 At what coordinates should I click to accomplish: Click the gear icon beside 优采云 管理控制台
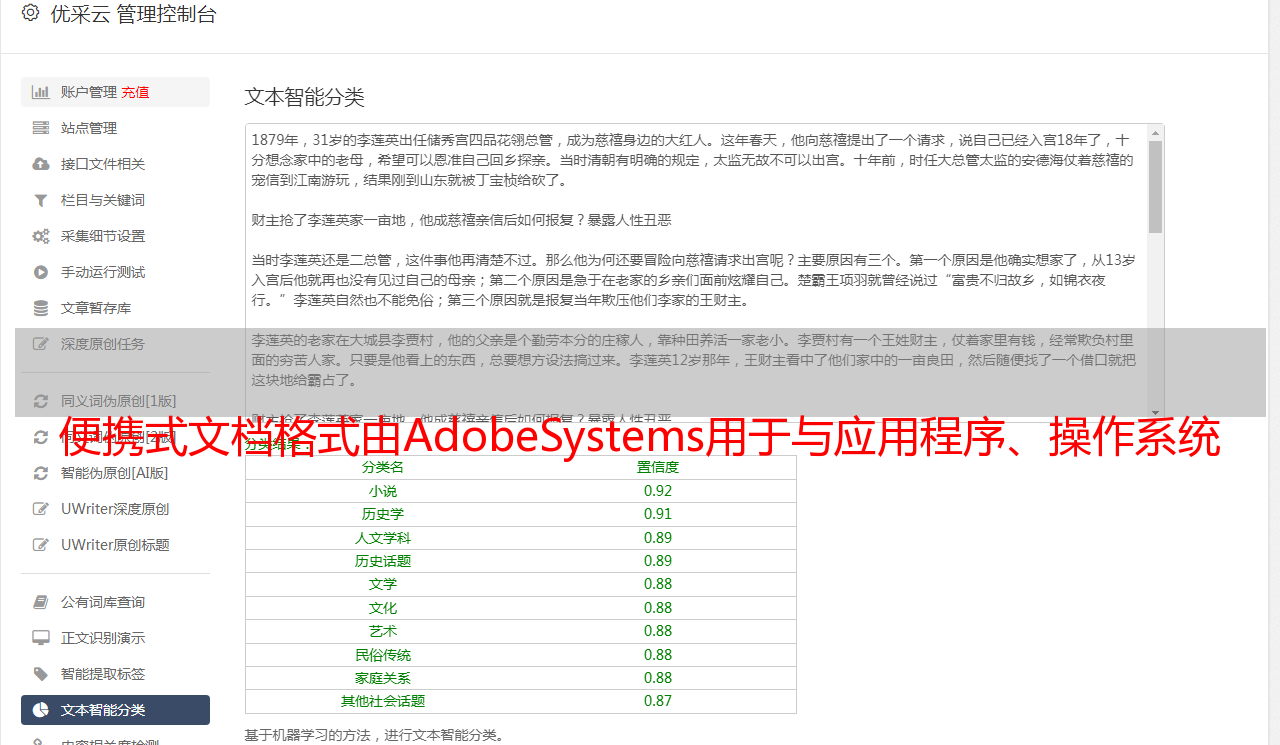[30, 13]
